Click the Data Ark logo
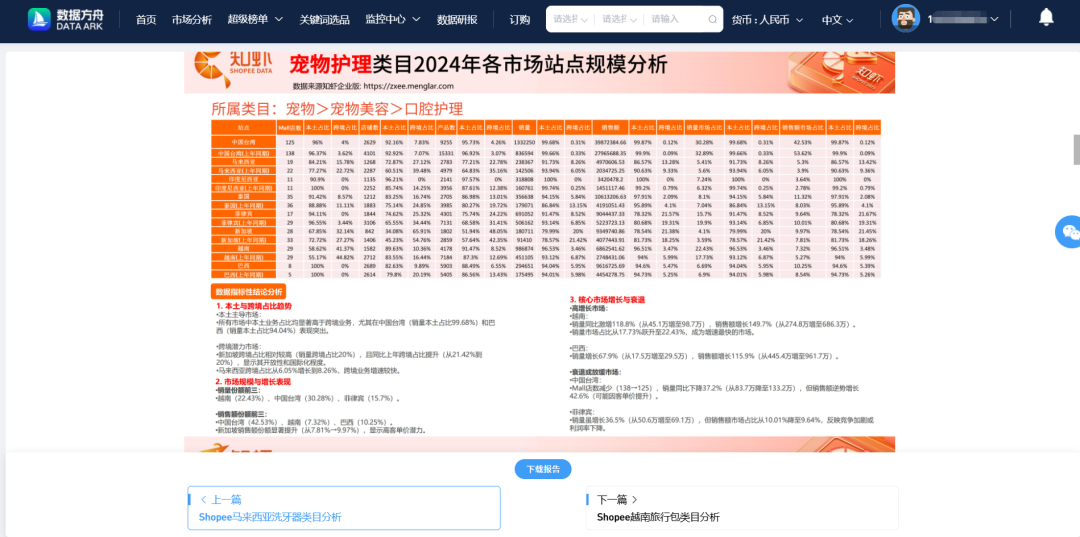The width and height of the screenshot is (1080, 537). coord(66,19)
